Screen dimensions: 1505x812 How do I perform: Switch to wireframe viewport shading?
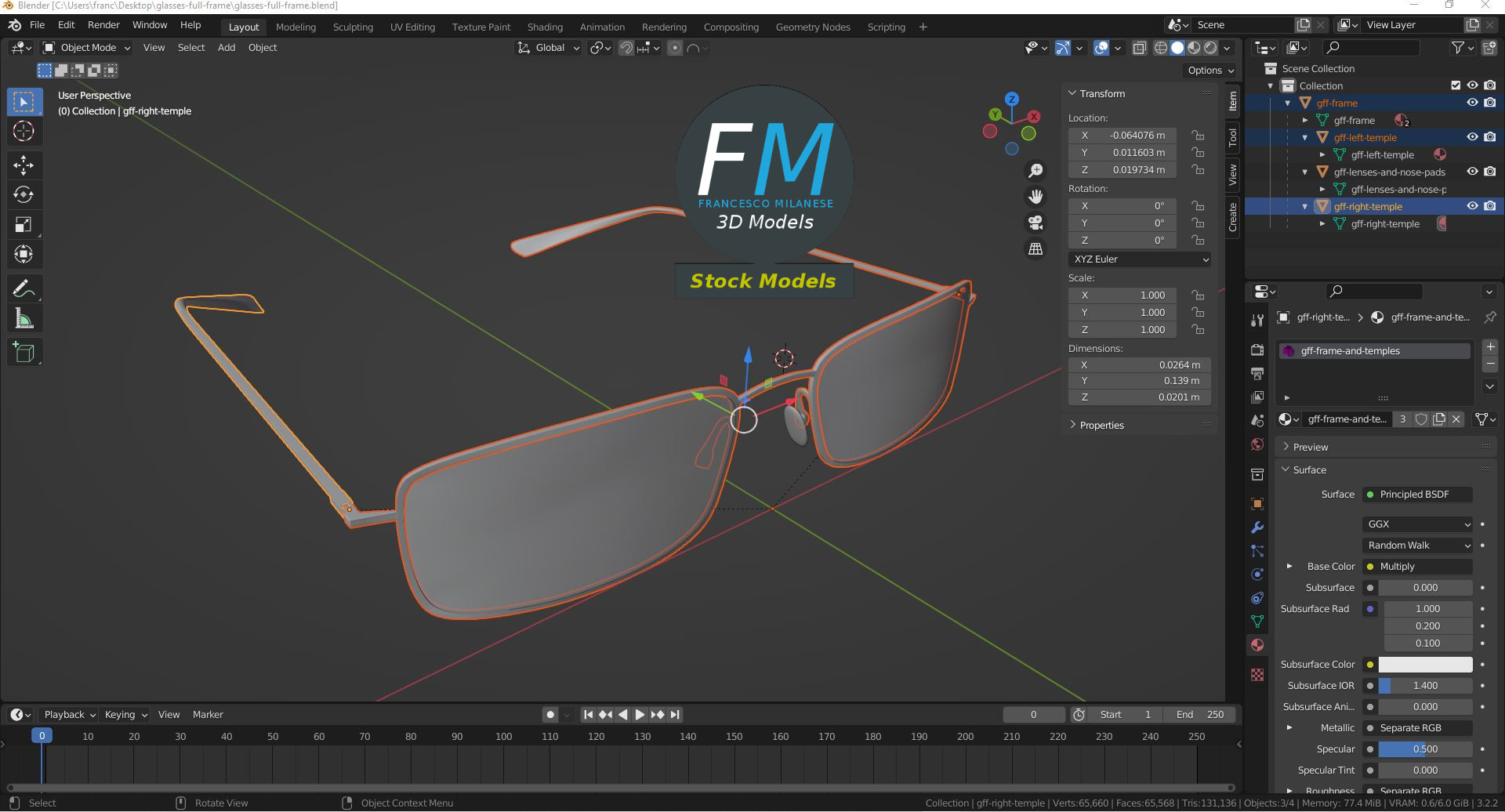pos(1161,48)
